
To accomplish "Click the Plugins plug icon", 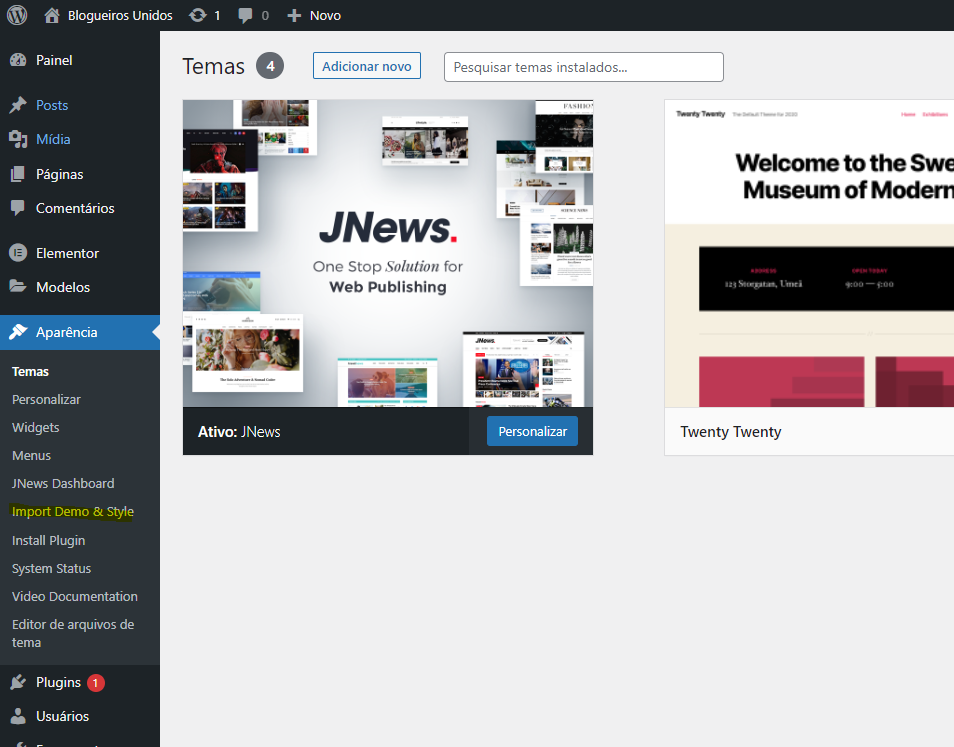I will (18, 682).
